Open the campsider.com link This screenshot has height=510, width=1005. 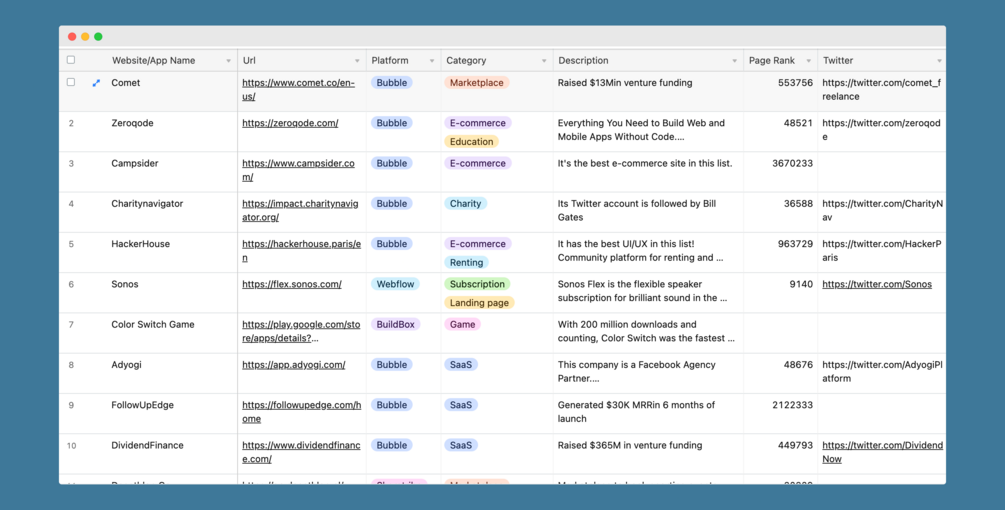pos(298,170)
